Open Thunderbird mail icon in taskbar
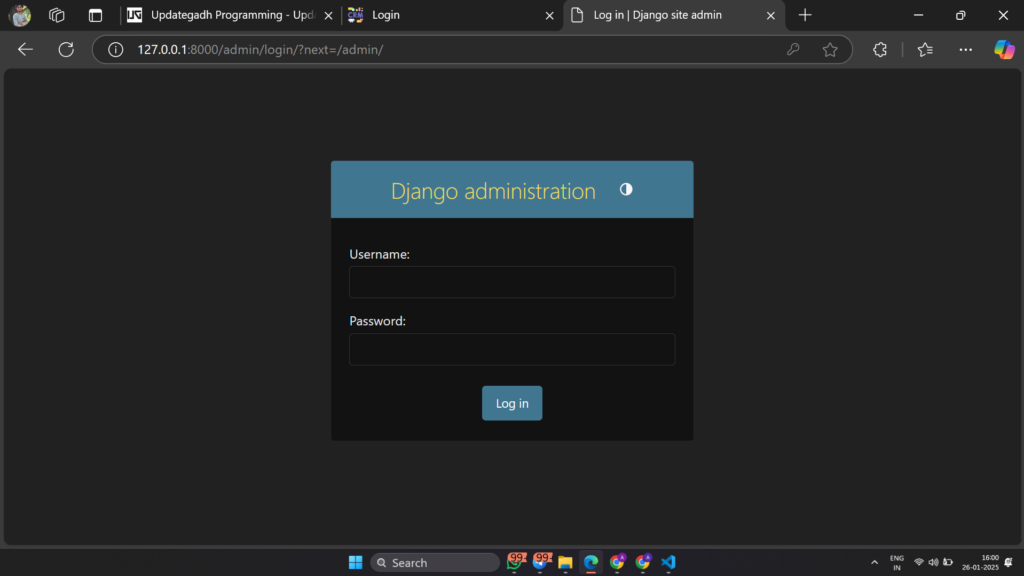The width and height of the screenshot is (1024, 576). click(541, 562)
